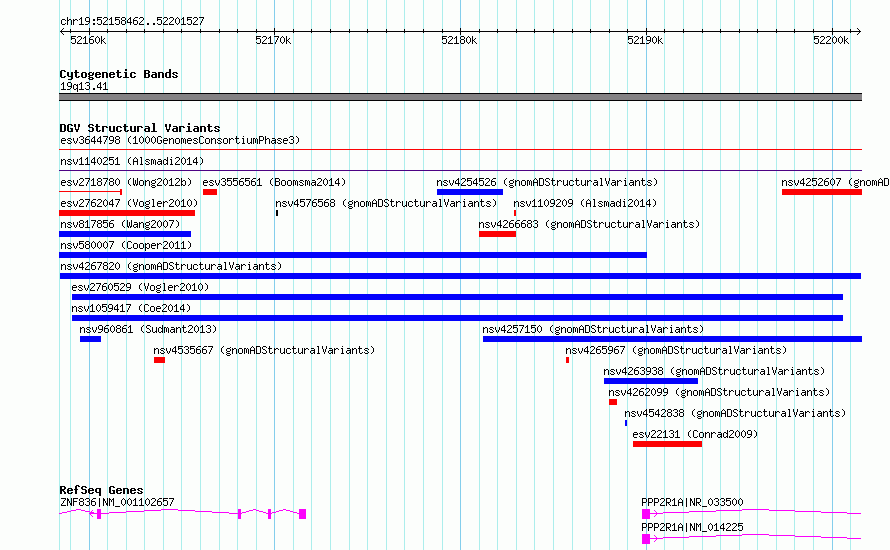Click the 19q13.41 band label
The image size is (890, 550).
click(84, 86)
